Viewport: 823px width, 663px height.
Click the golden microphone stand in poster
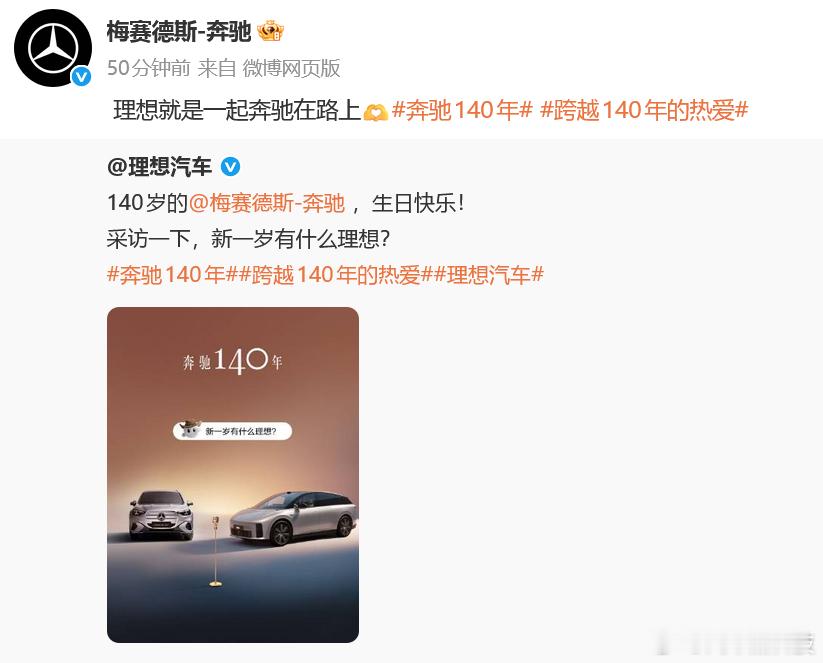click(x=215, y=551)
